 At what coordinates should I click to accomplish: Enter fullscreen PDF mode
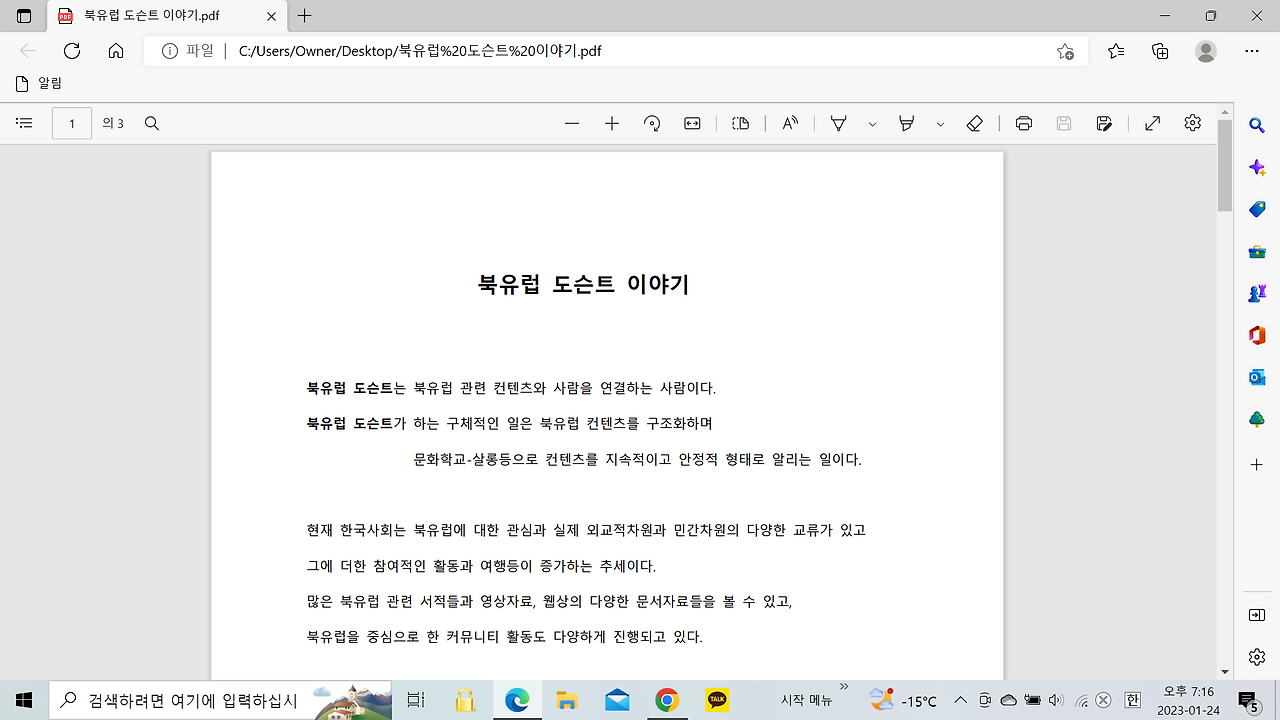[x=1152, y=123]
